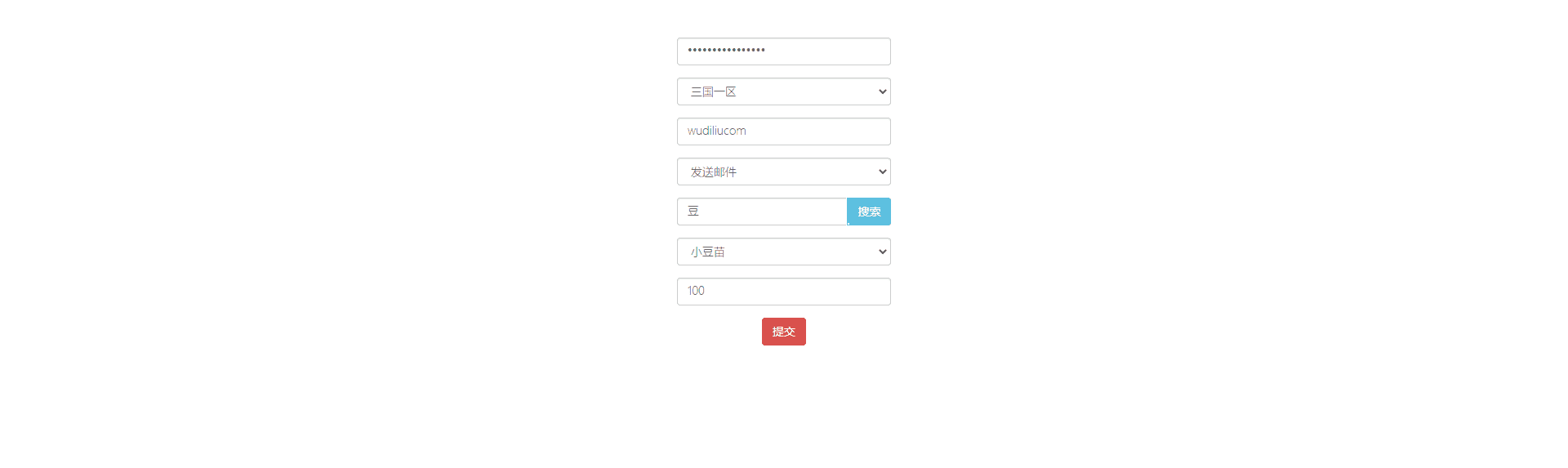The height and width of the screenshot is (468, 1568).
Task: Click the wudiliucom username text
Action: (716, 131)
